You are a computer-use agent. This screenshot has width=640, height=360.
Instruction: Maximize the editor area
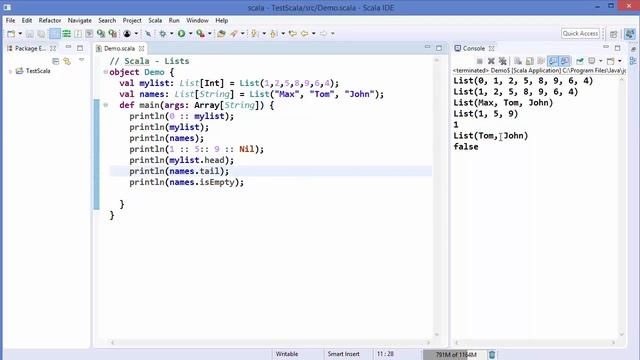(439, 48)
